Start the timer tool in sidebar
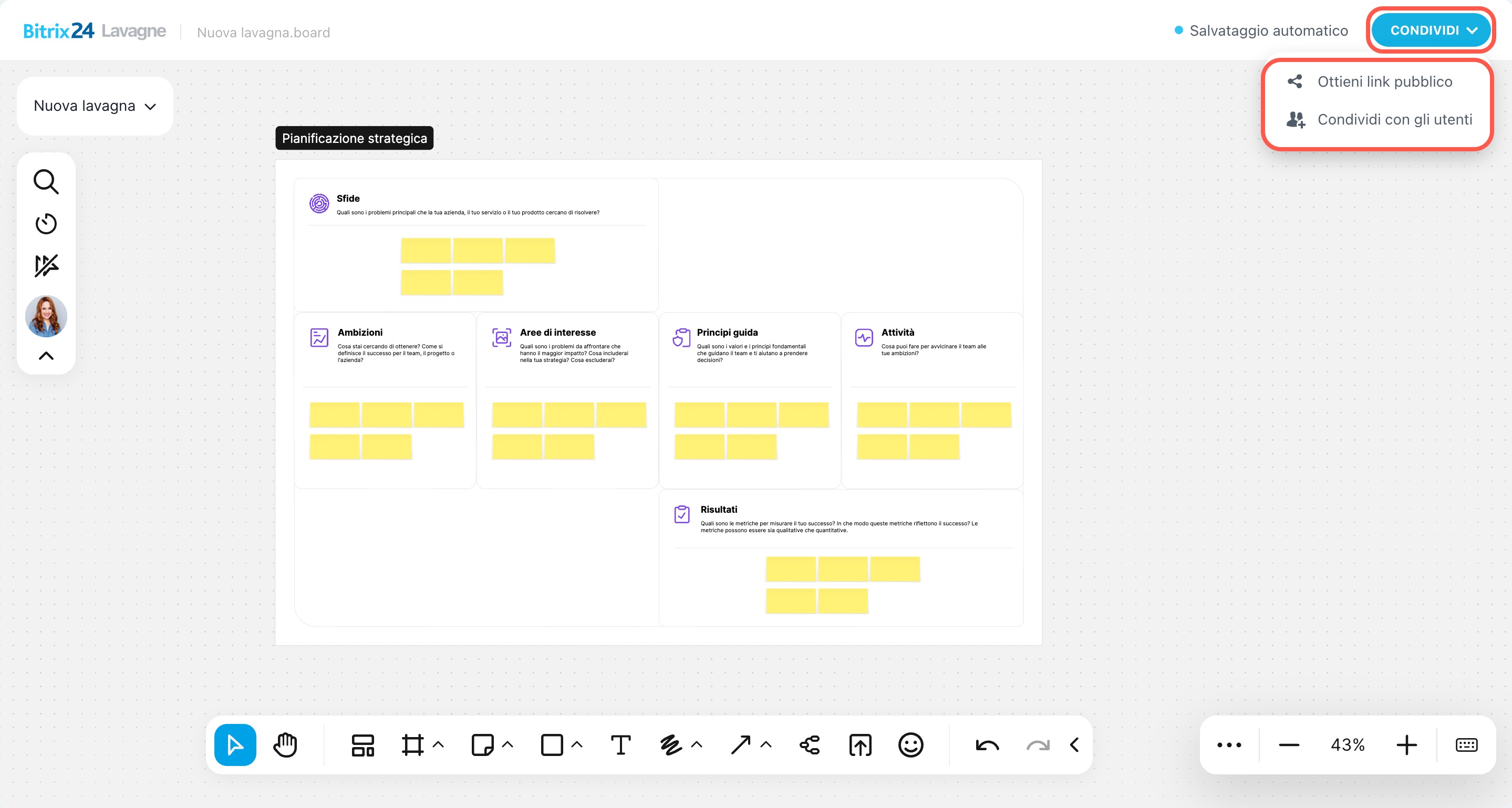 (x=46, y=224)
